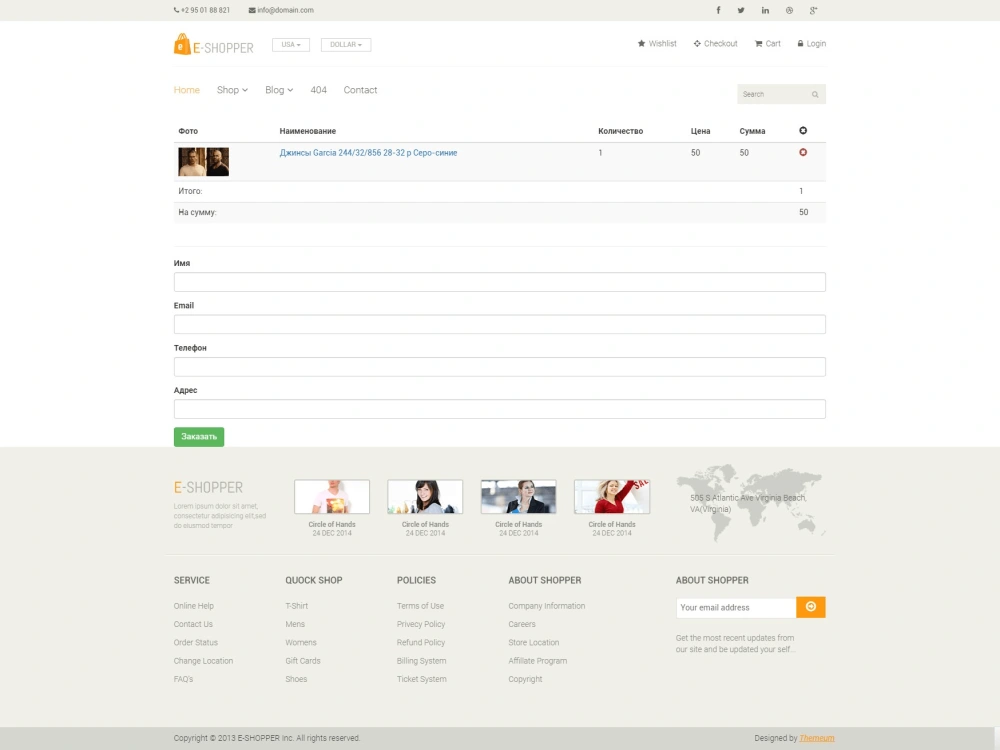
Task: Open the Facebook page via its icon
Action: 718,9
